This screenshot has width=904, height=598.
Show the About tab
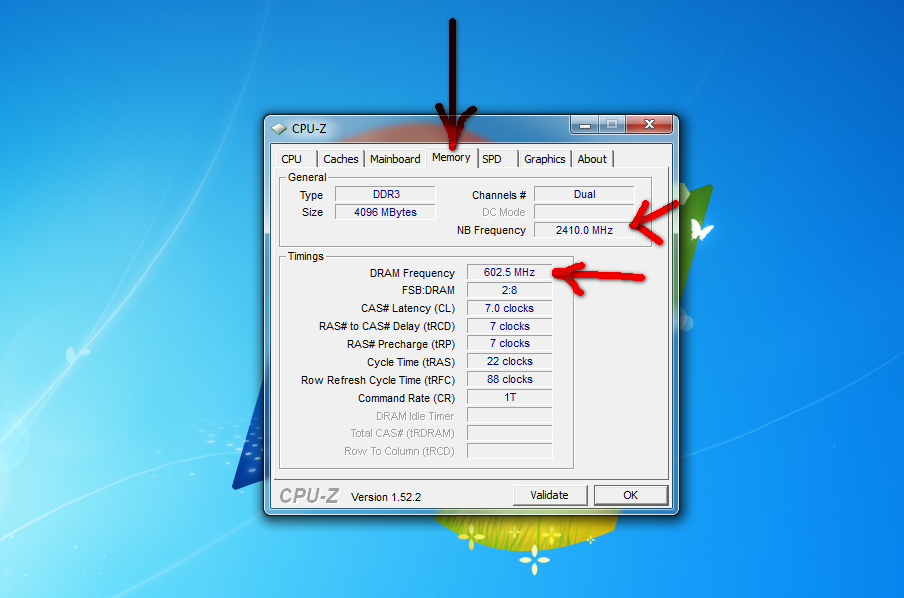592,159
